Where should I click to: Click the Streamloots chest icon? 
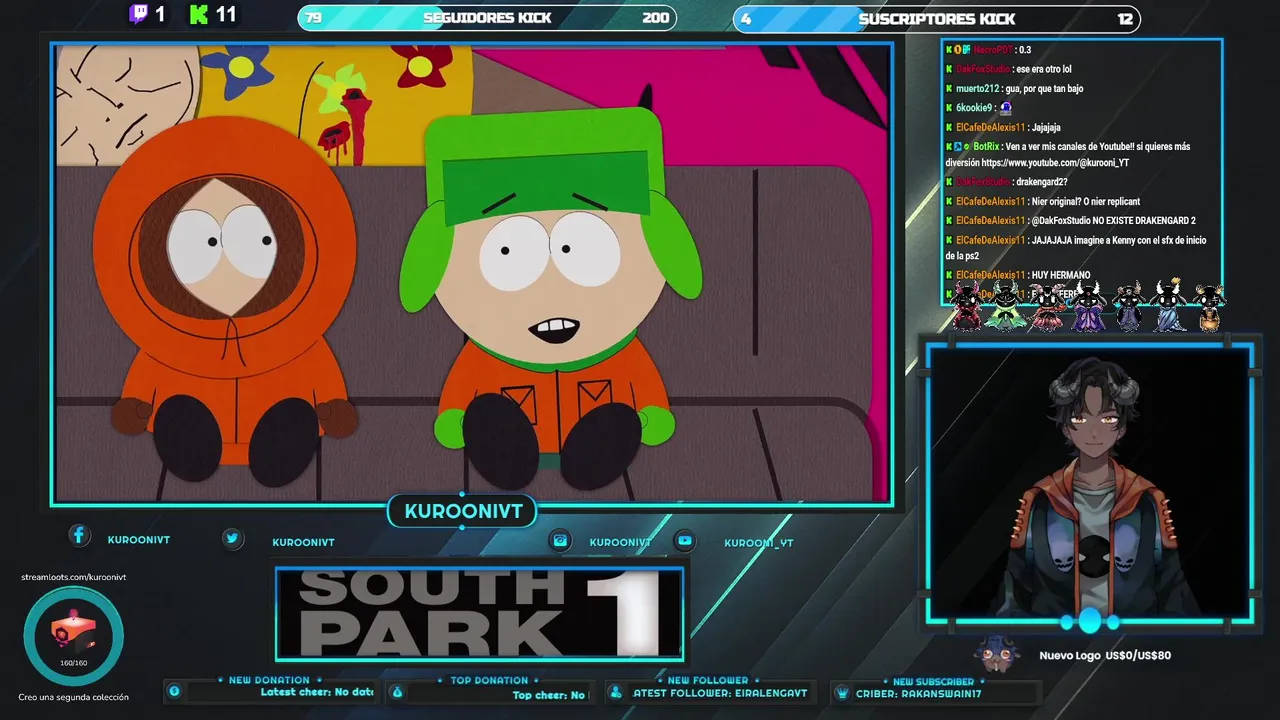tap(74, 634)
